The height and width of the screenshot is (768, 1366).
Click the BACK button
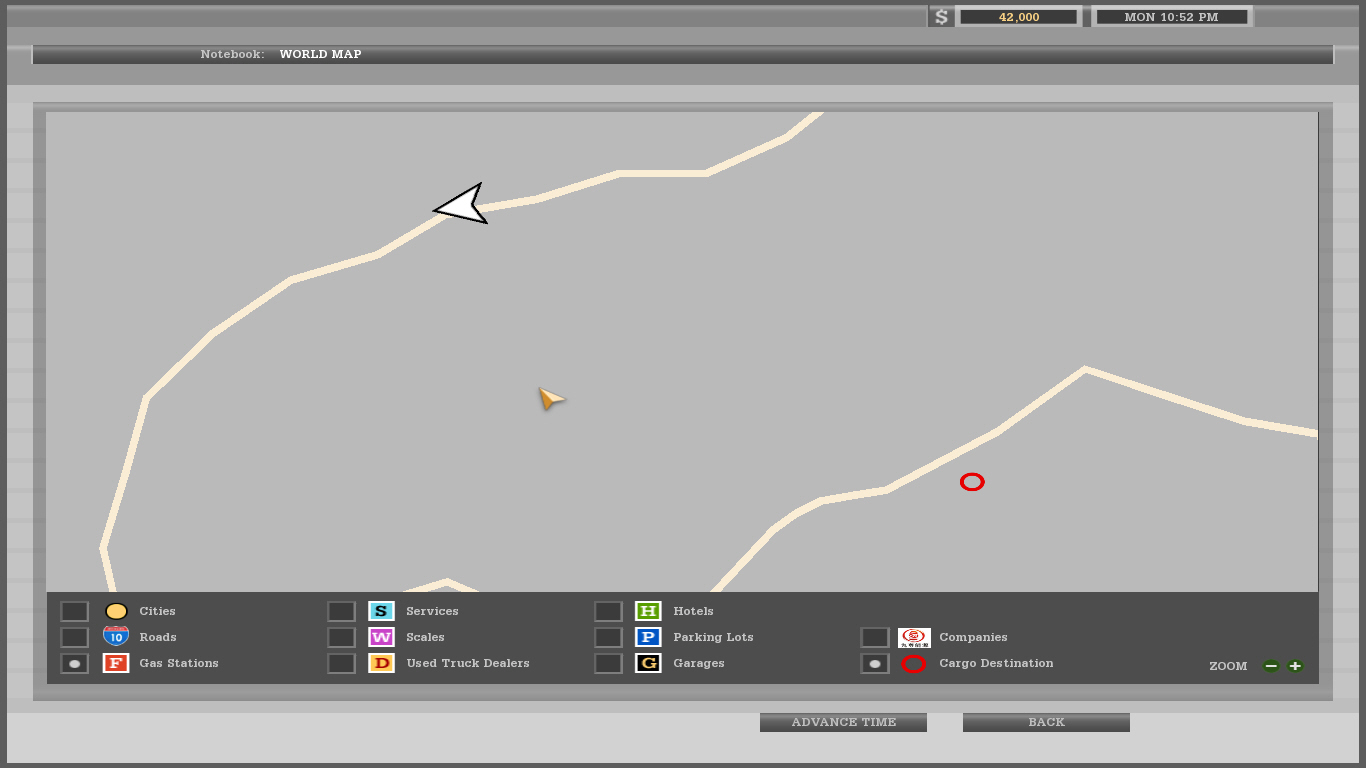pyautogui.click(x=1046, y=722)
